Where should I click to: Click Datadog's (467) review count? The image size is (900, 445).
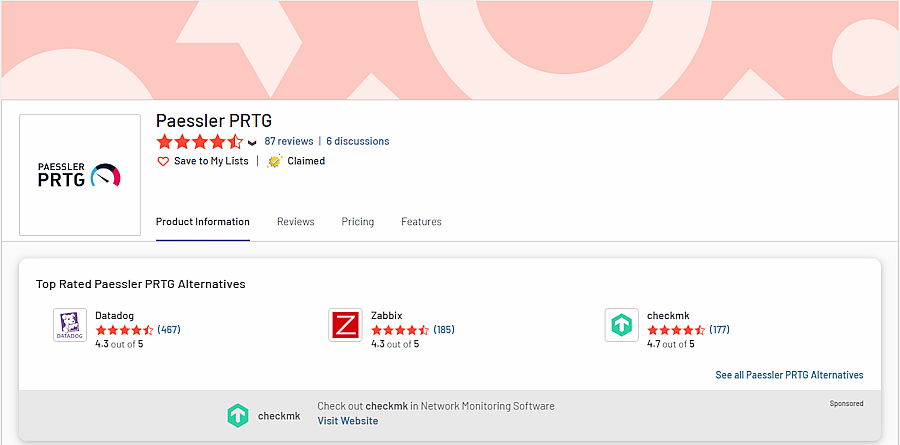click(169, 330)
